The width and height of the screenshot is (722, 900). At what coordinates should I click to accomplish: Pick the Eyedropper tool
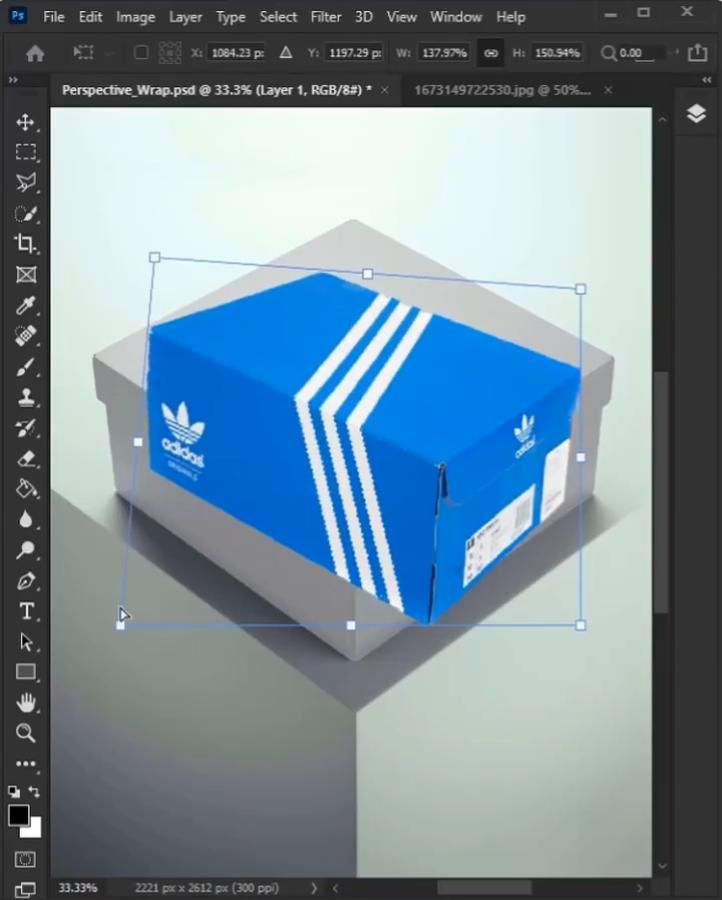click(25, 305)
